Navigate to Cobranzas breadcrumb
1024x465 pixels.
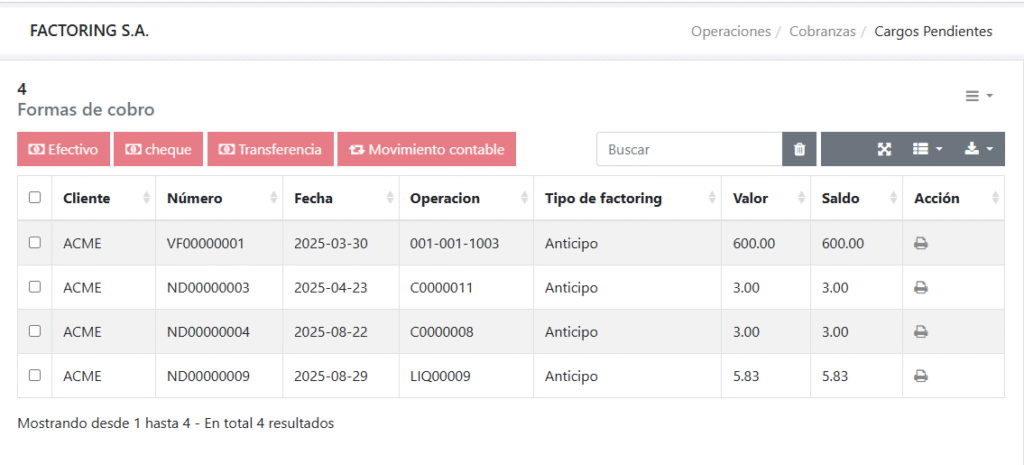(x=822, y=31)
